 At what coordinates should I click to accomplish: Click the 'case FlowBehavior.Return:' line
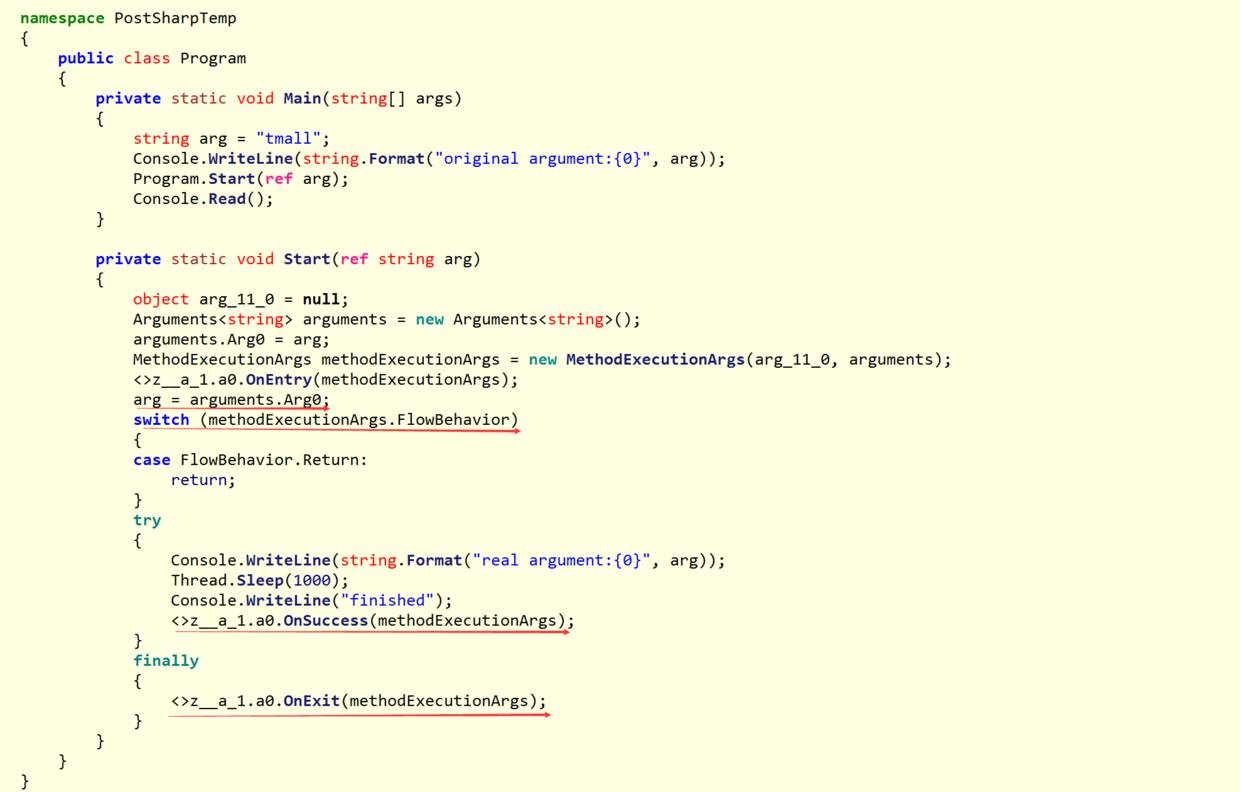pyautogui.click(x=250, y=460)
